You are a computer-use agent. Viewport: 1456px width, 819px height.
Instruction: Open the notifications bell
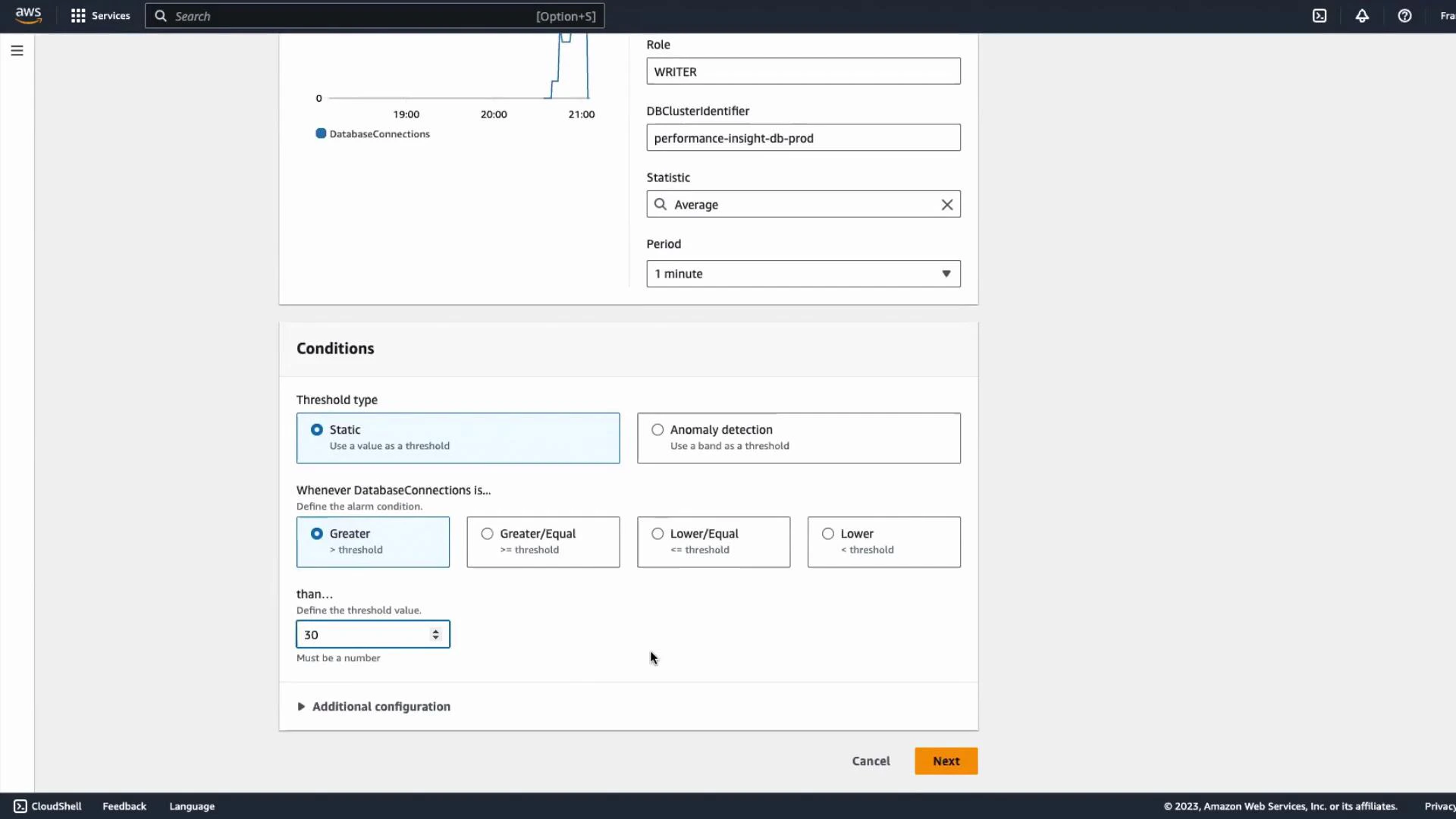[1362, 15]
